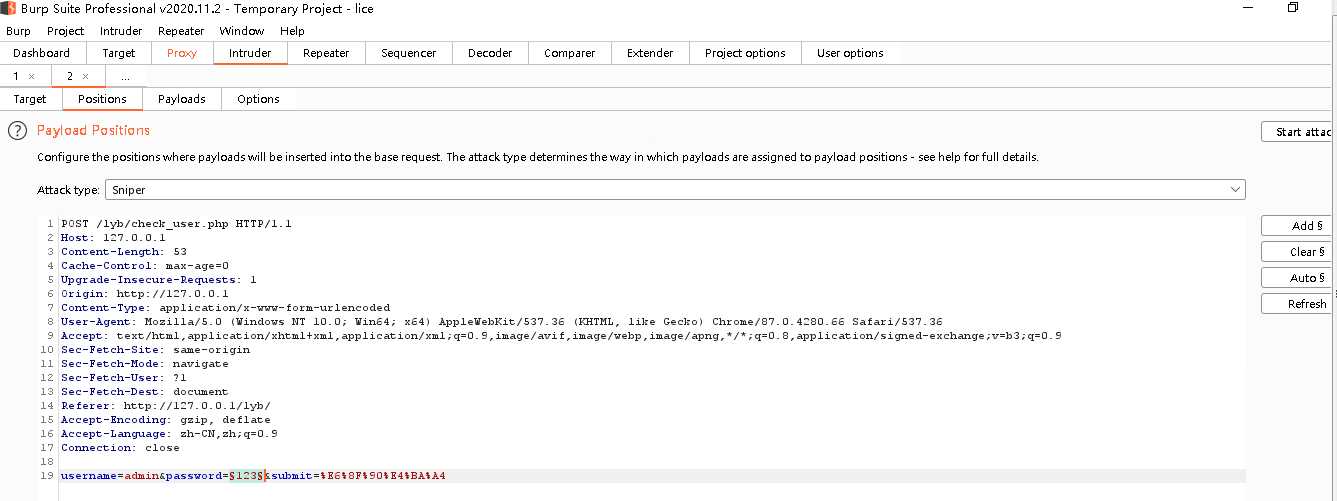Click the Sec-Fetch-User line
This screenshot has width=1337, height=501.
[124, 378]
